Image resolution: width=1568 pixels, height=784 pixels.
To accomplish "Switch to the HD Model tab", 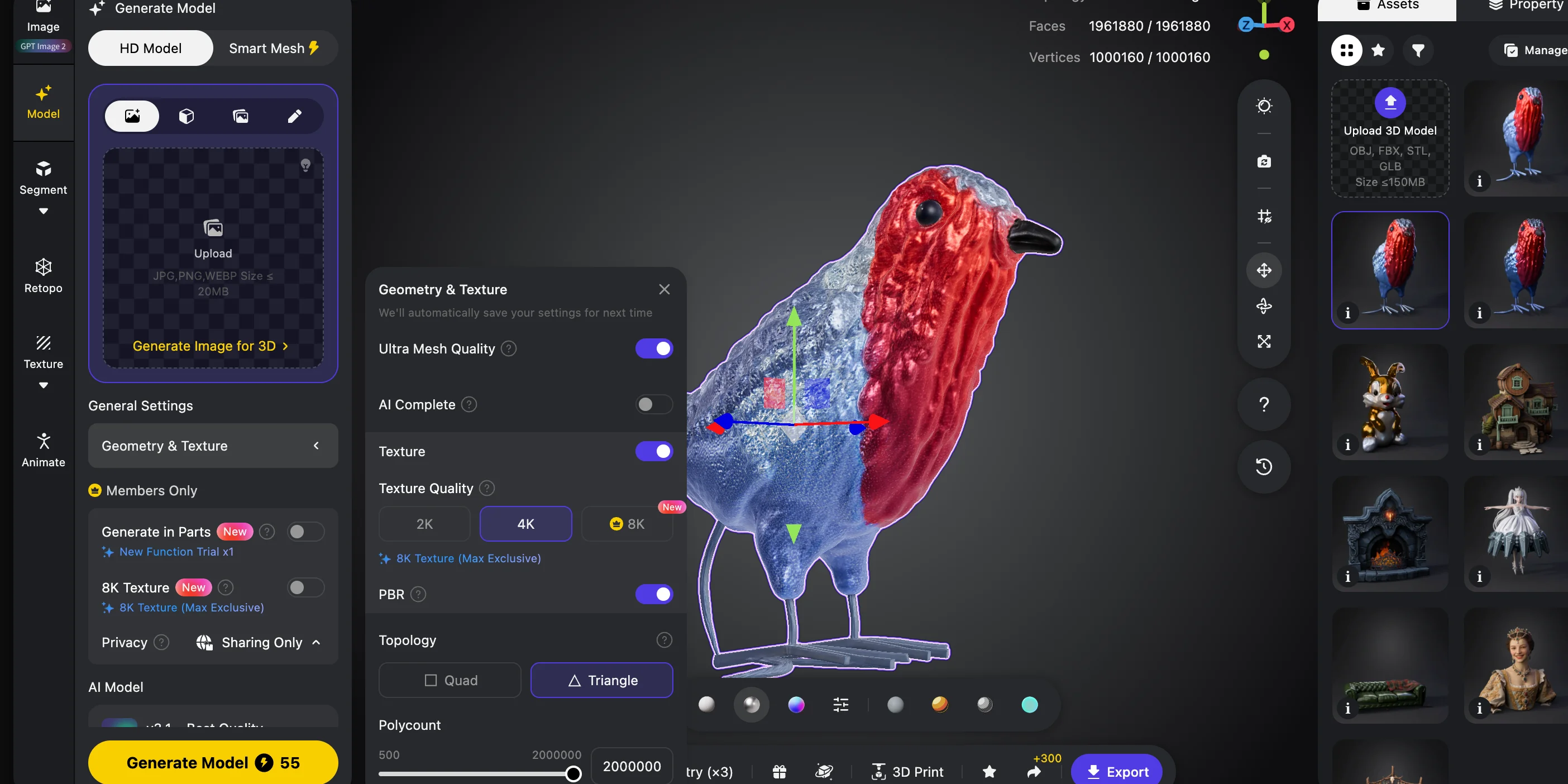I will [150, 48].
